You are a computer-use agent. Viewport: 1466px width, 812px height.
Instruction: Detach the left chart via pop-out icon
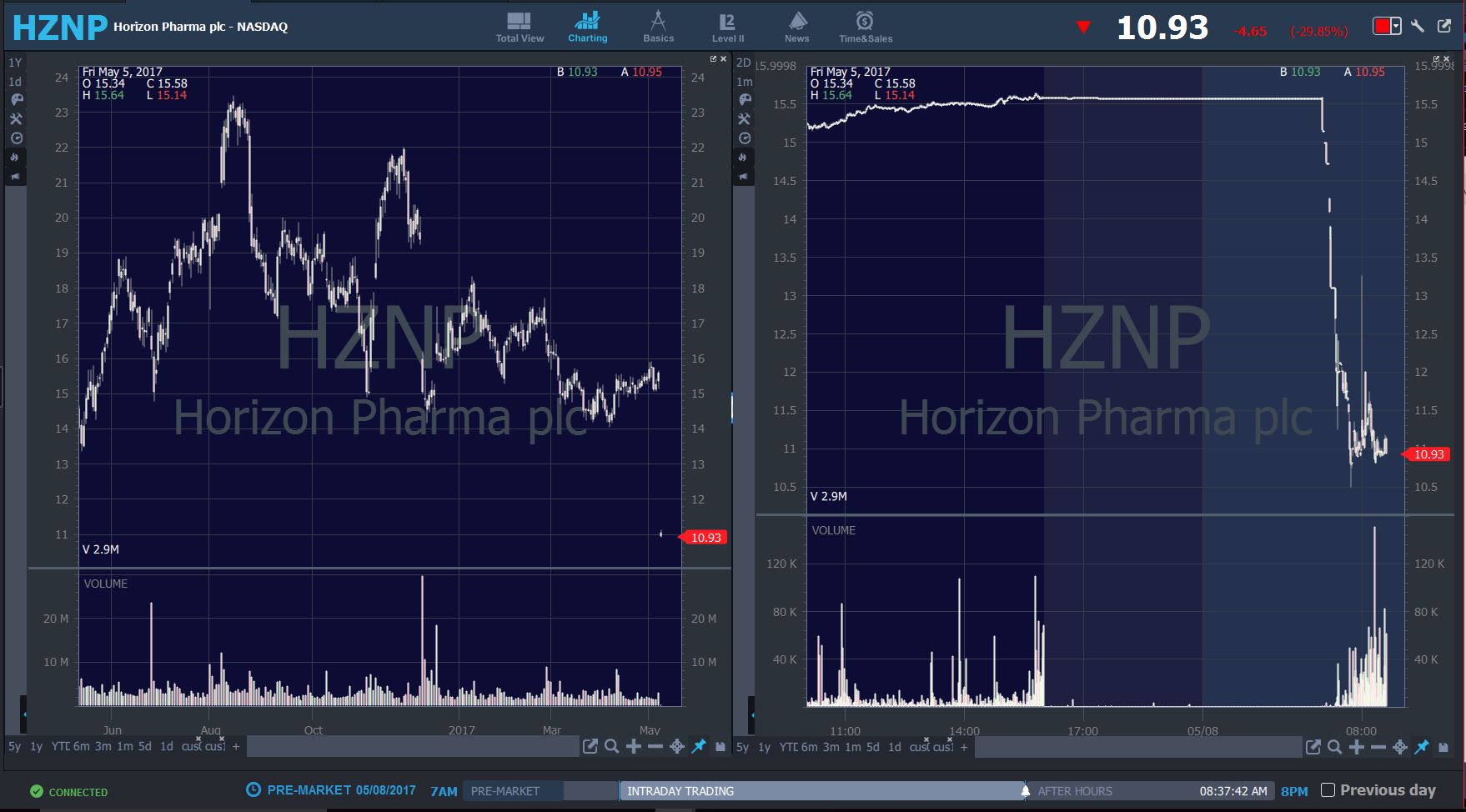(x=590, y=747)
